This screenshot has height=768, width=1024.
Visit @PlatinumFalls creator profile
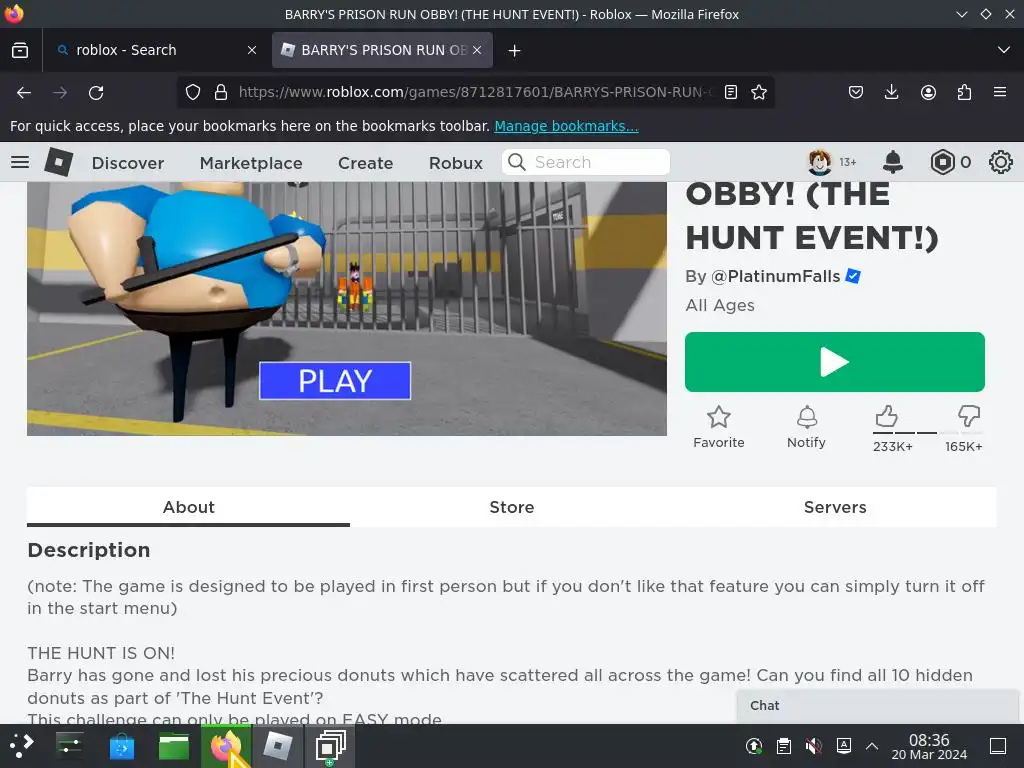pos(775,276)
